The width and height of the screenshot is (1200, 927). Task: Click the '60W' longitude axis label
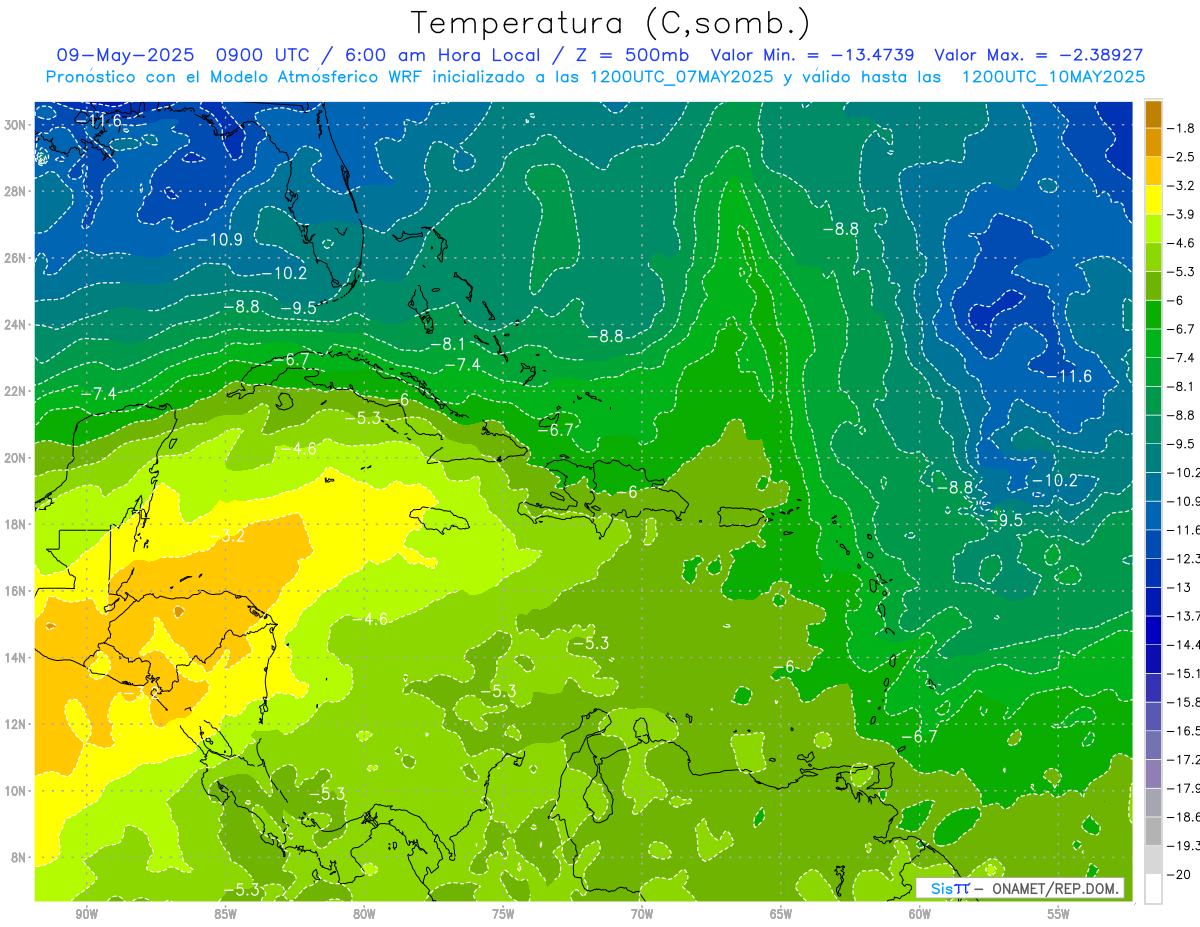(920, 914)
